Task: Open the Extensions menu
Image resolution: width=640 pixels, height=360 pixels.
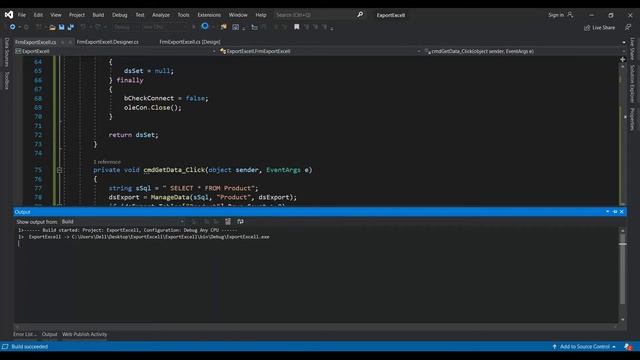Action: [209, 15]
